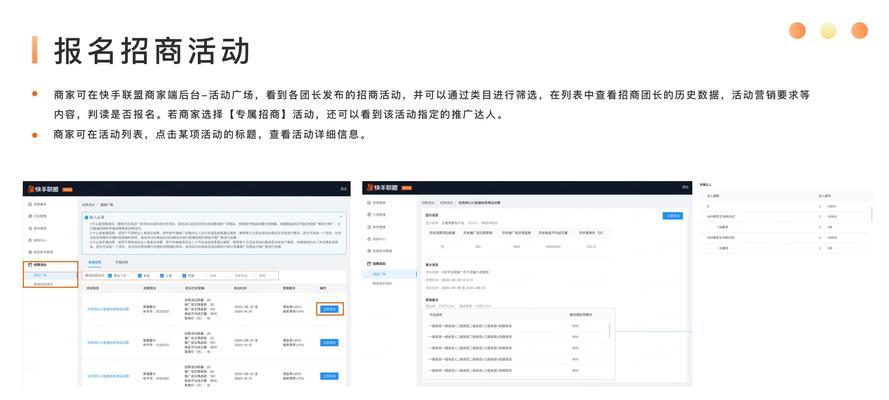The height and width of the screenshot is (400, 889).
Task: Open the first sidebar menu icon in the right screenshot
Action: 369,202
